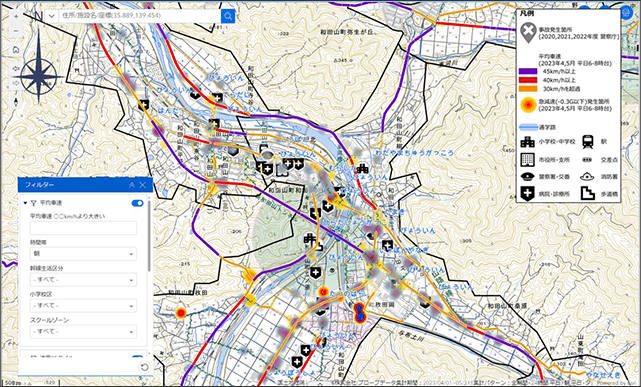Go to next extent using right arrow
Image resolution: width=641 pixels, height=387 pixels.
[16, 83]
